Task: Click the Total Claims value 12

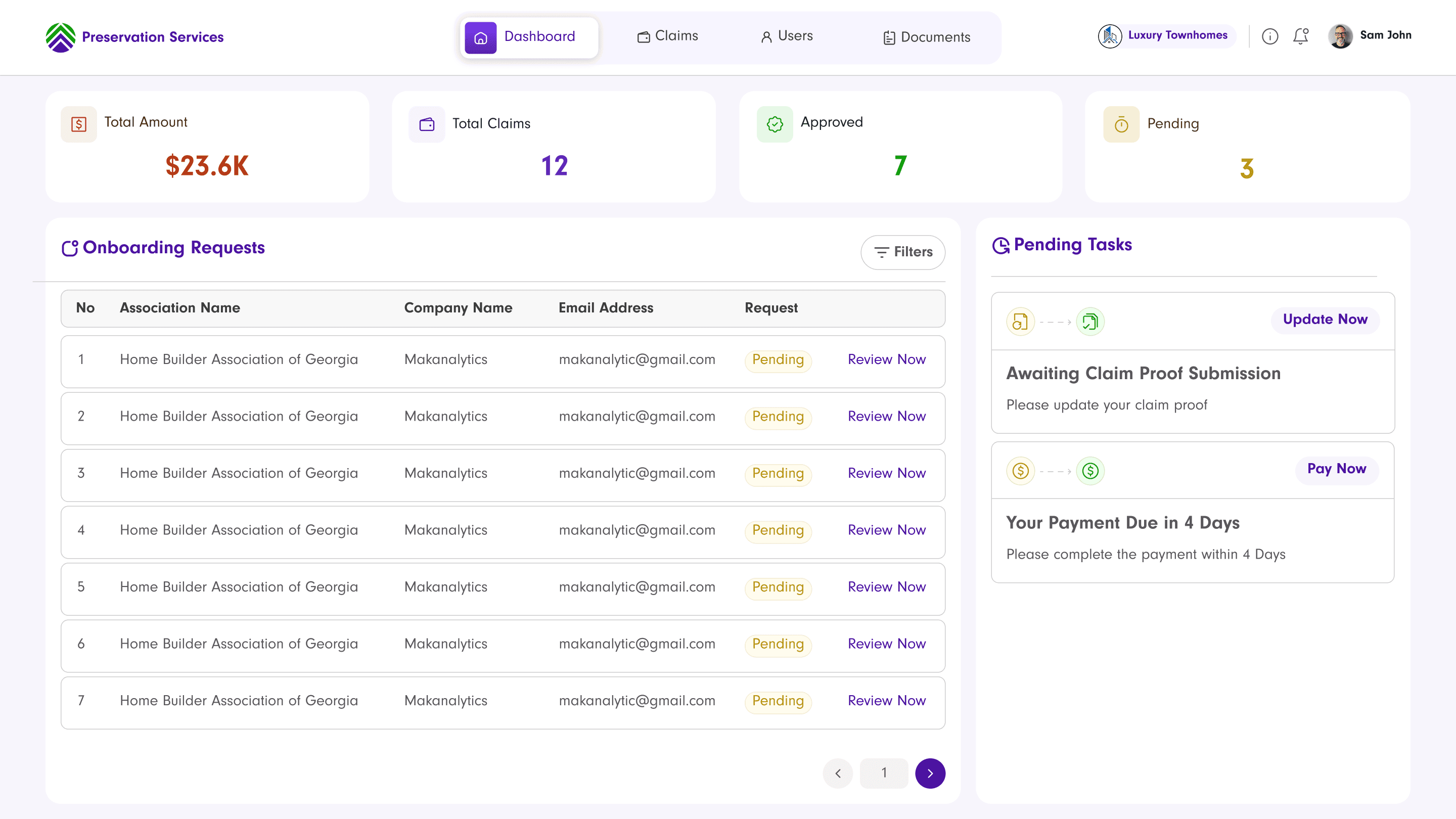Action: [554, 166]
